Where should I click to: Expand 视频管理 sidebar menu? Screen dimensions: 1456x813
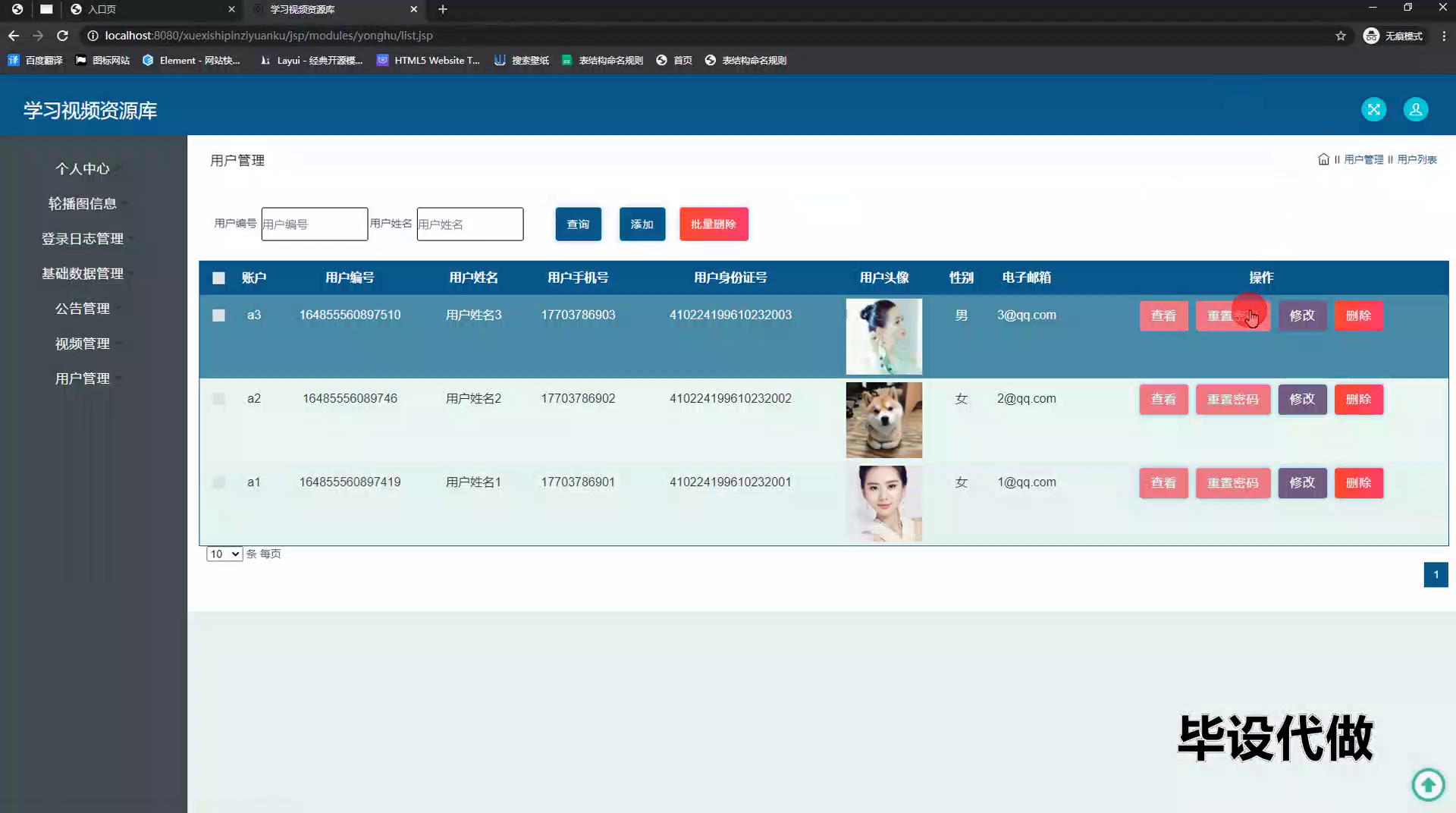pos(83,343)
